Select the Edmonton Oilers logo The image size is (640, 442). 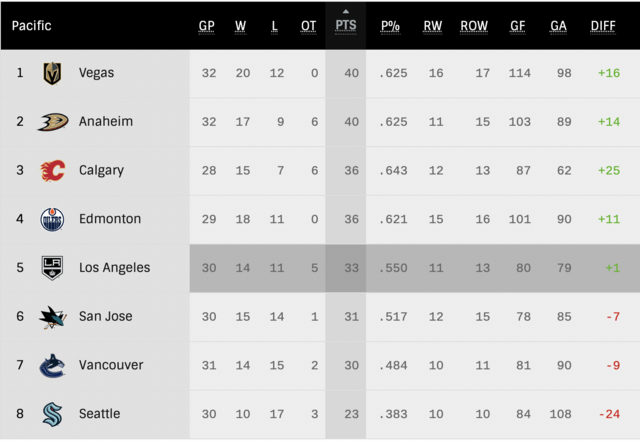[x=52, y=219]
